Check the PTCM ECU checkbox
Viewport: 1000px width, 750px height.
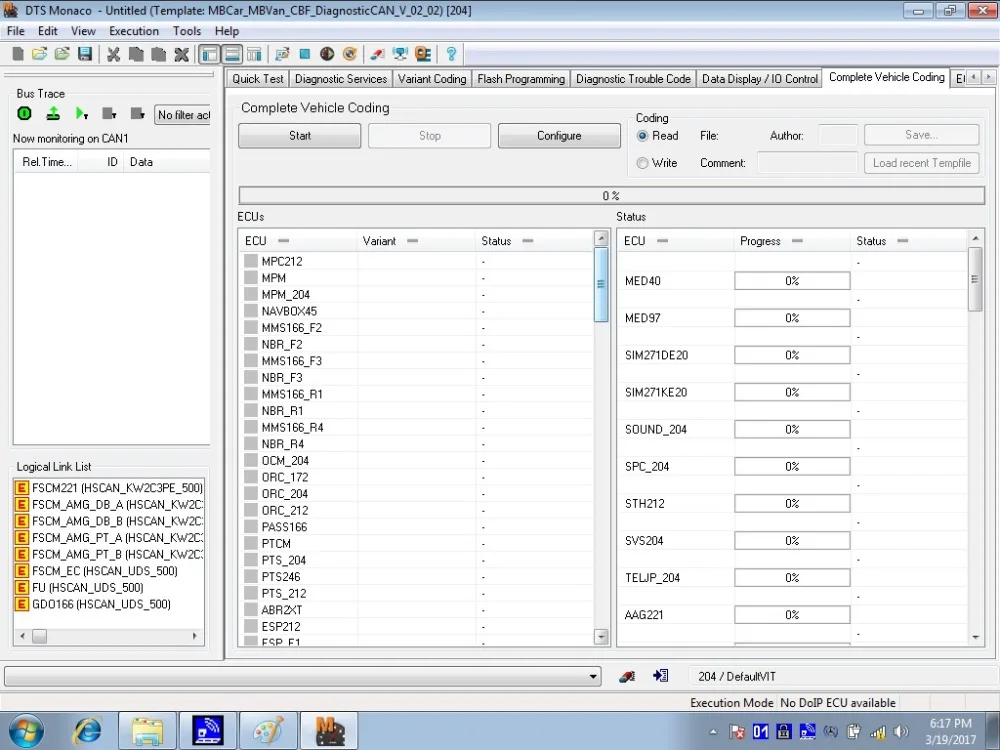(x=251, y=543)
